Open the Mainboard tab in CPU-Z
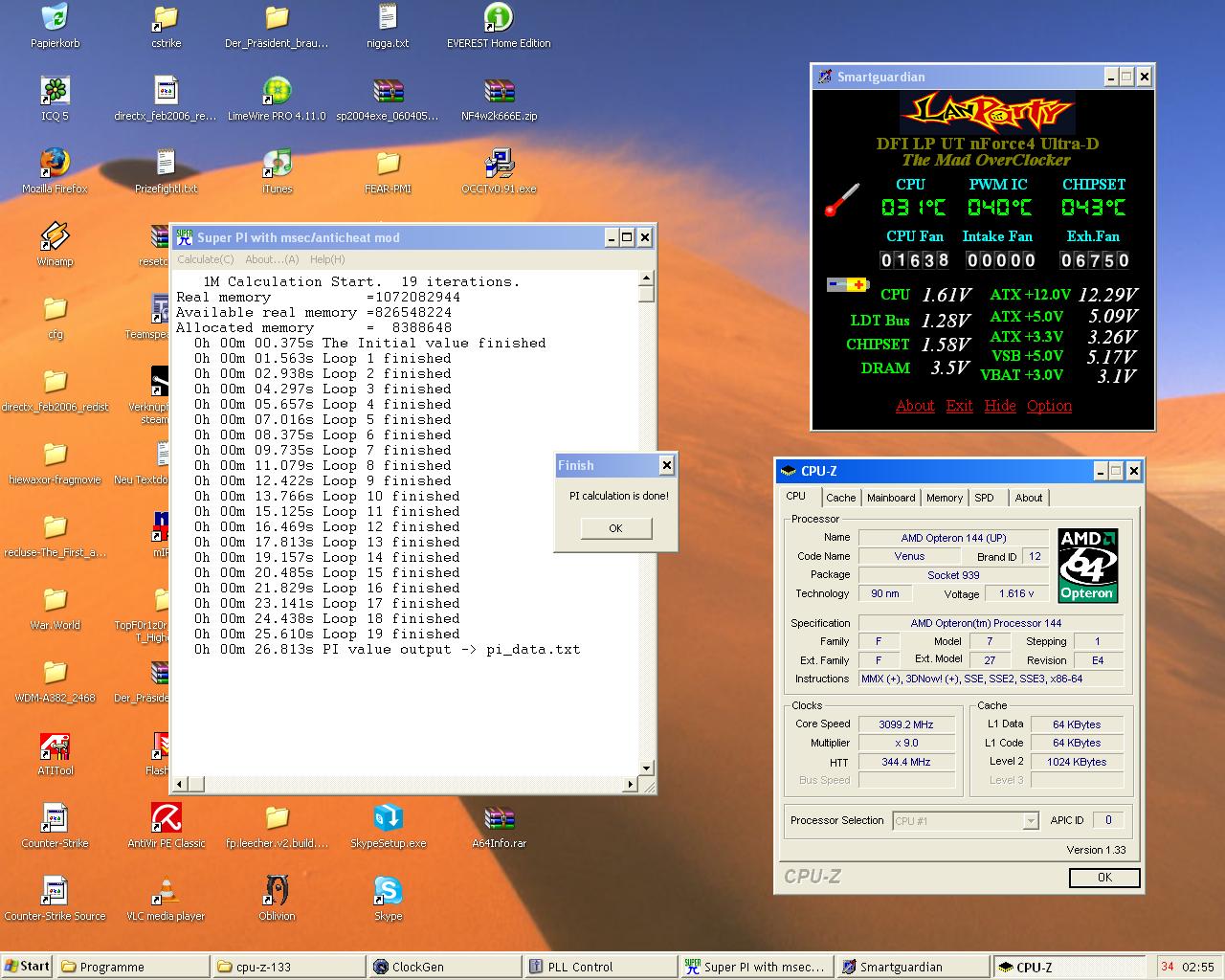The height and width of the screenshot is (980, 1225). click(x=890, y=498)
